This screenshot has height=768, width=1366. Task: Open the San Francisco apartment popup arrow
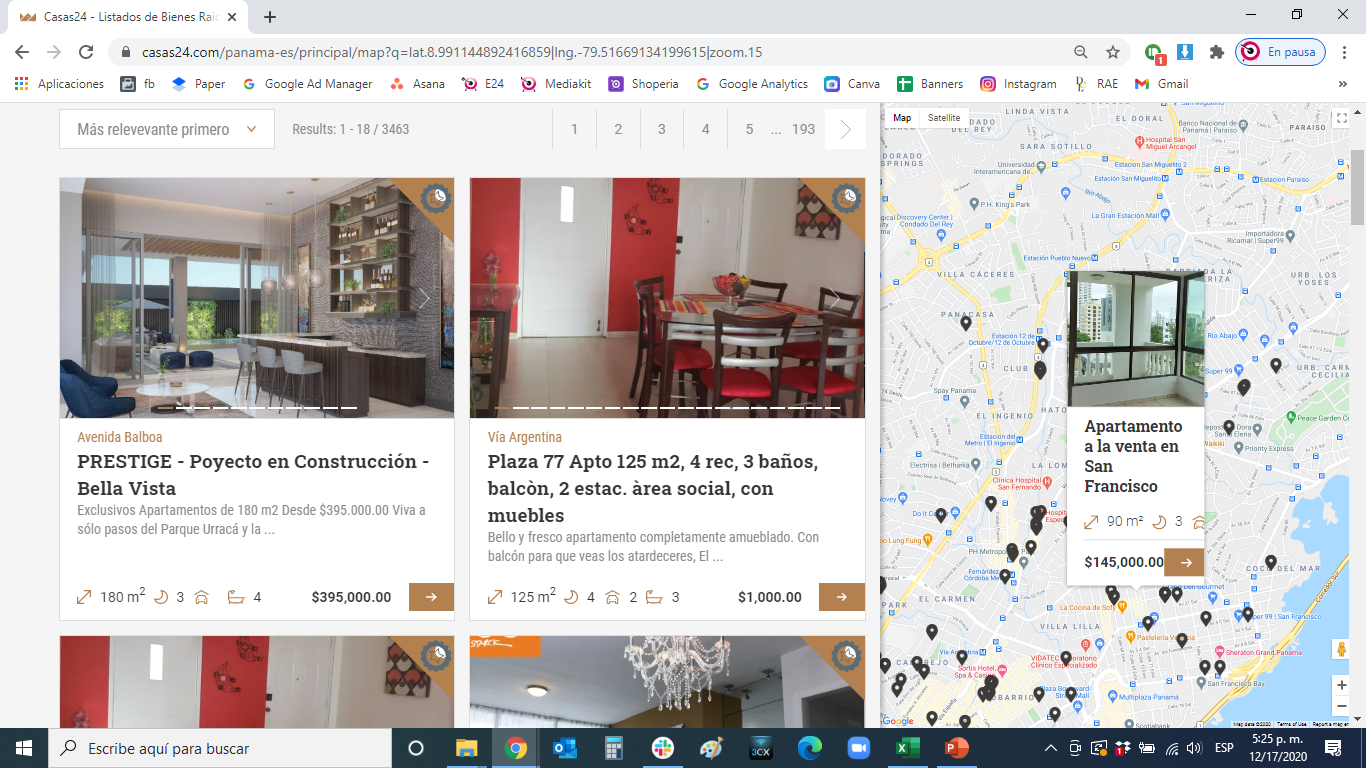[x=1185, y=562]
